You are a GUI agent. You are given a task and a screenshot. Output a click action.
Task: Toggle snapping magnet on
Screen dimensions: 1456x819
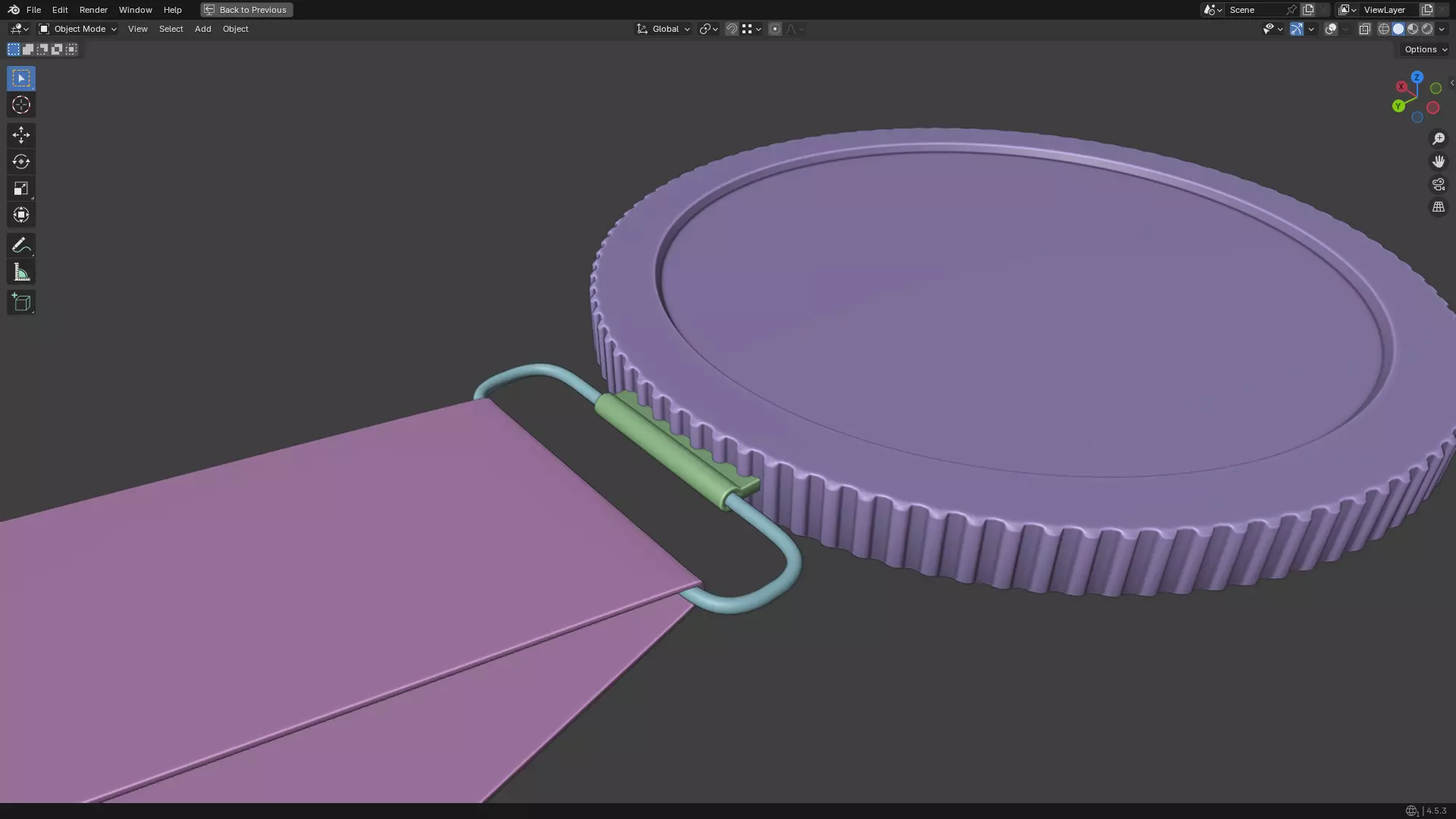click(x=731, y=29)
